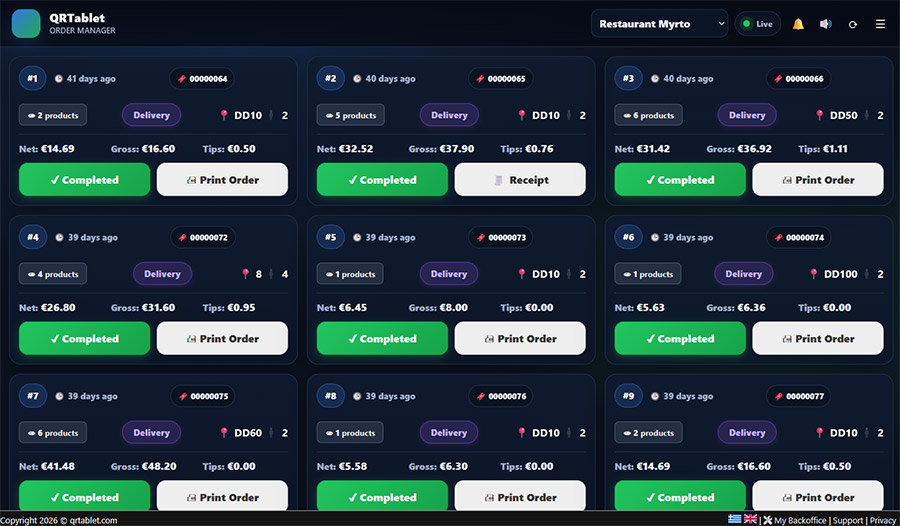Click the order ID tag 00000066
The width and height of the screenshot is (900, 526).
pyautogui.click(x=798, y=79)
